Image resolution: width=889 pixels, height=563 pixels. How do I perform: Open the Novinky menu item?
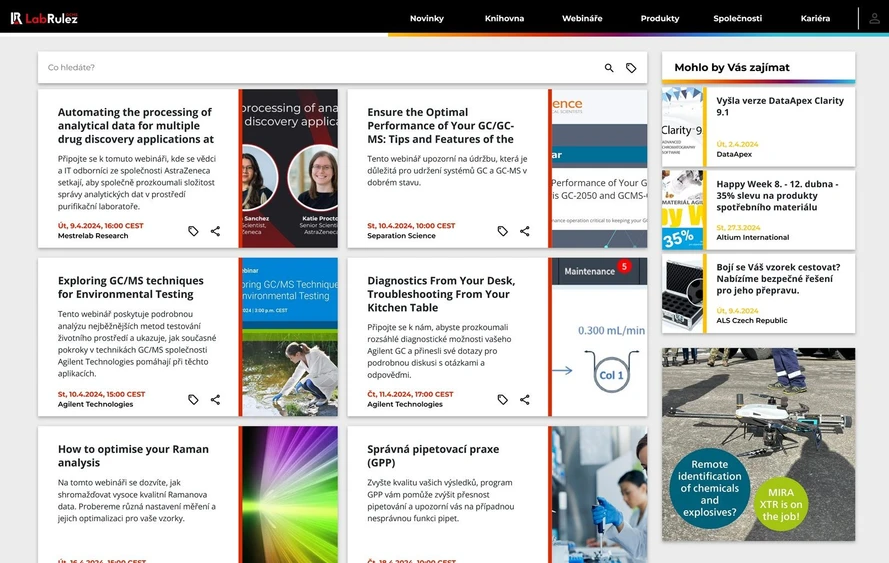tap(427, 18)
